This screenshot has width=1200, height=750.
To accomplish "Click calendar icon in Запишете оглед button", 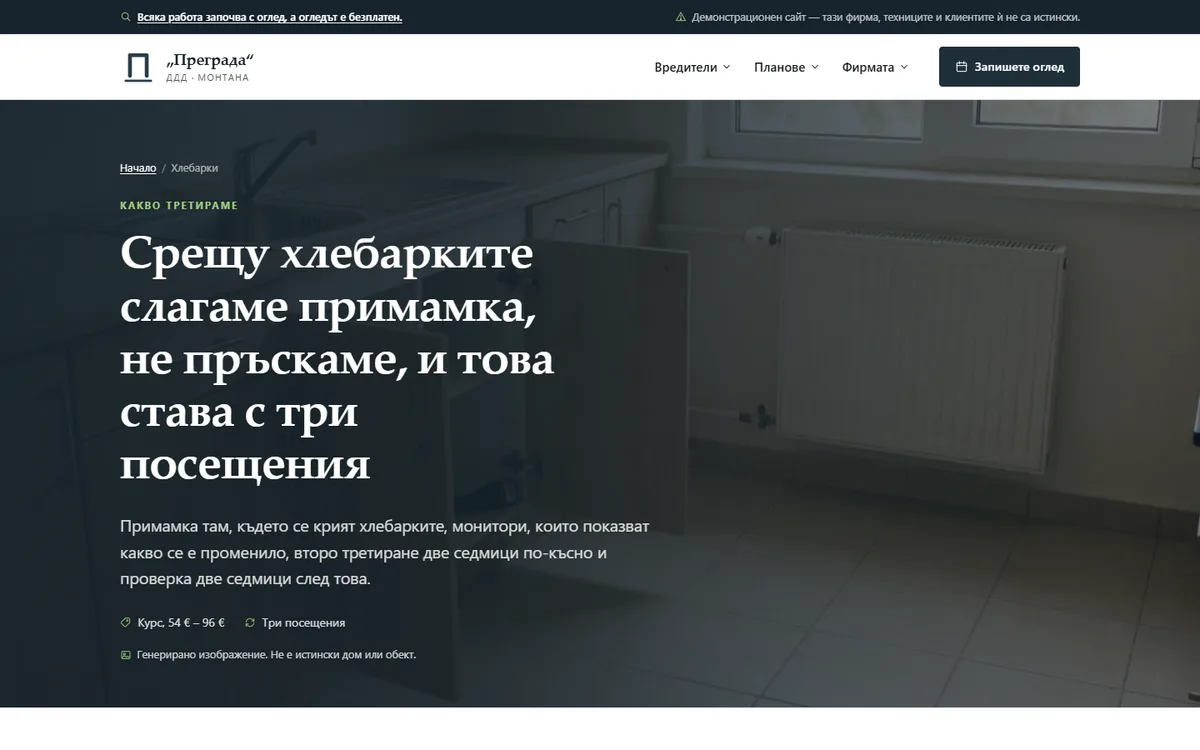I will click(x=962, y=67).
